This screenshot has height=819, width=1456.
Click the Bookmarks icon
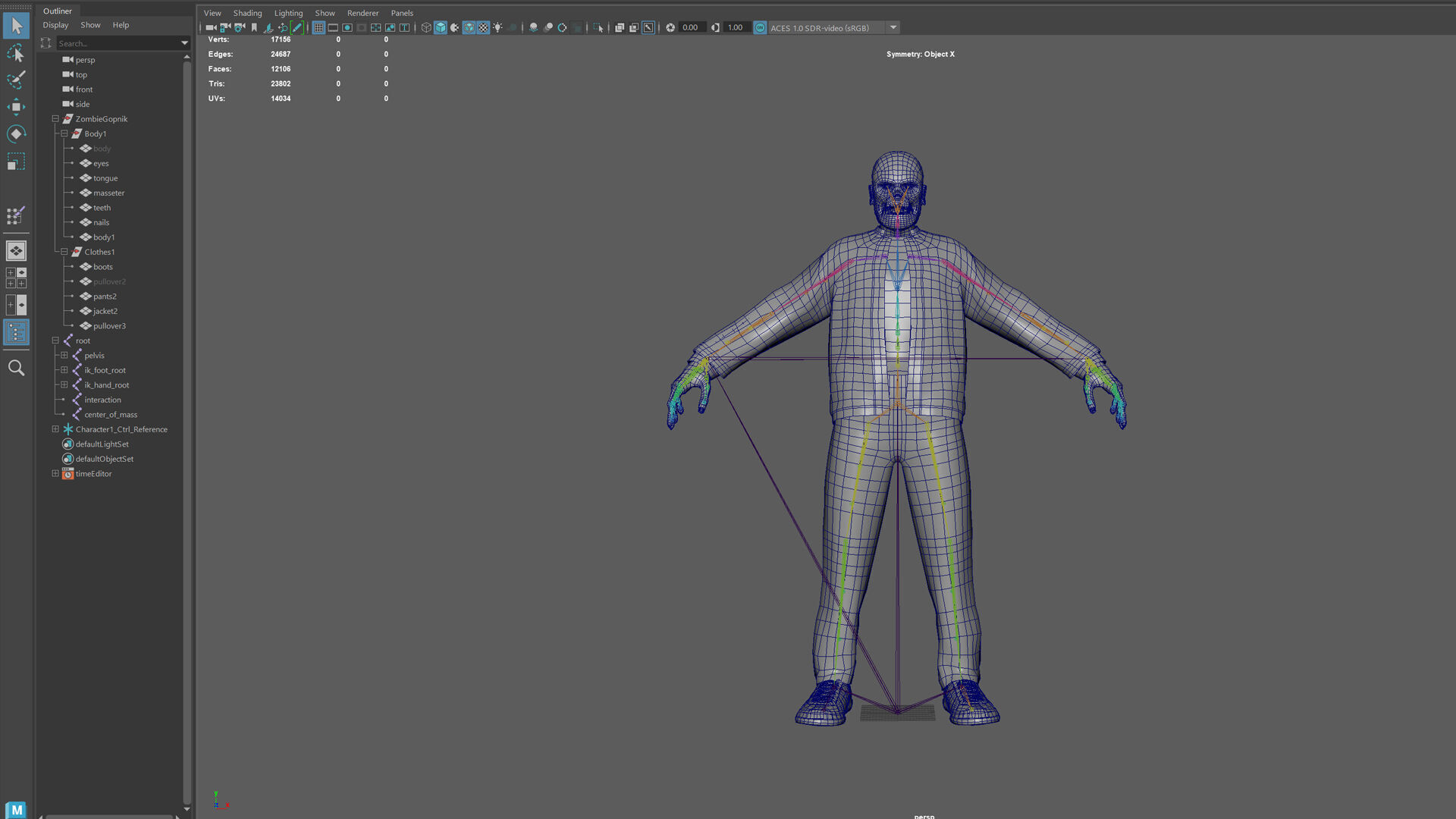point(254,27)
